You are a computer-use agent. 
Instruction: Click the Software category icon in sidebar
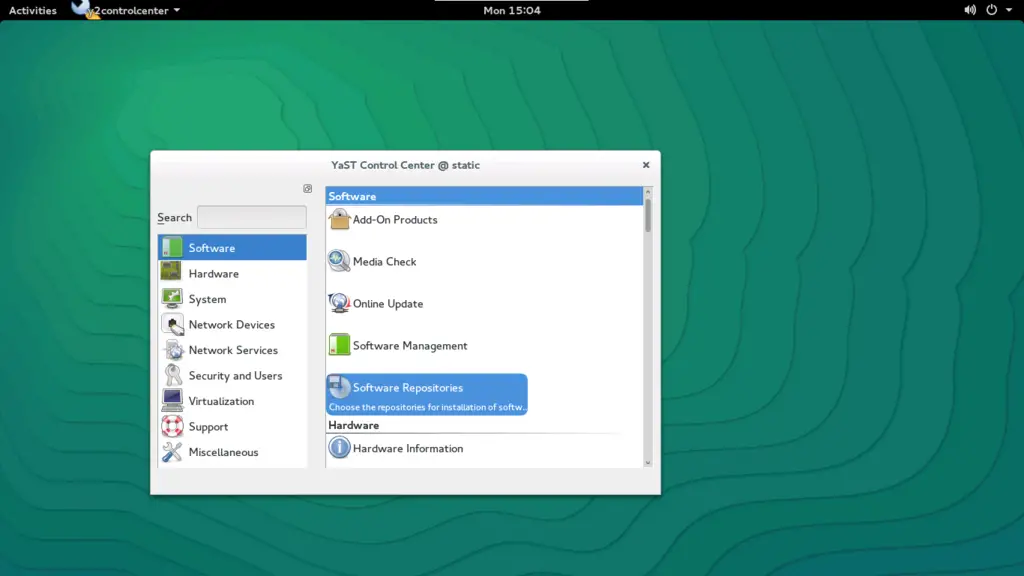172,248
